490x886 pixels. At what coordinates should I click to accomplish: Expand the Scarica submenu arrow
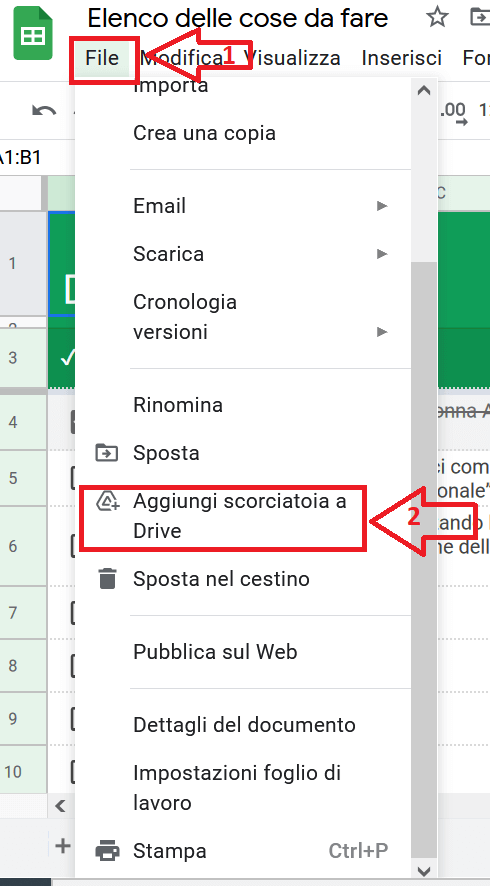[383, 254]
